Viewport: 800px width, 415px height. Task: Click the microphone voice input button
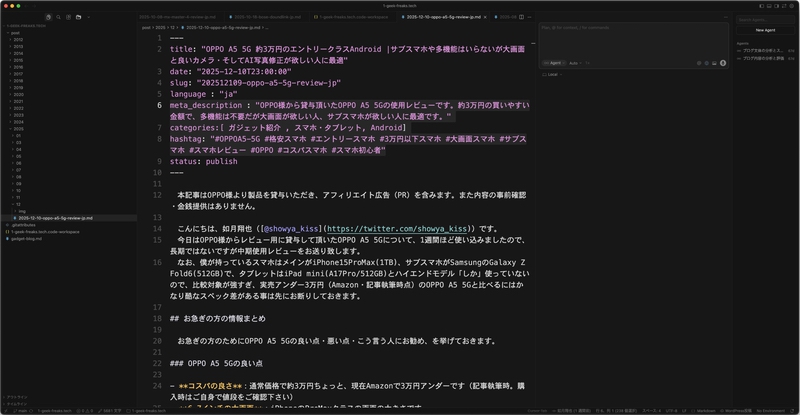click(x=723, y=63)
